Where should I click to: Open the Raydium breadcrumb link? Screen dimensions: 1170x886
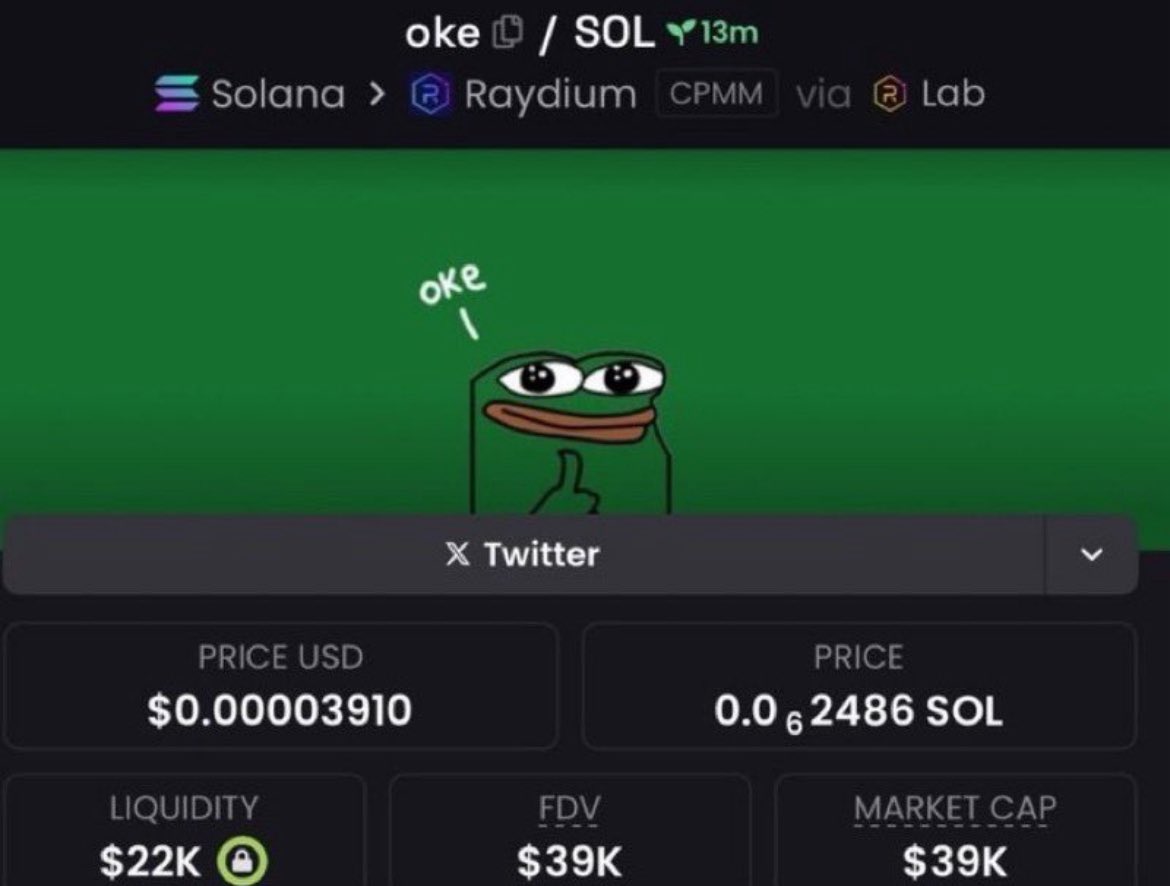pos(550,96)
